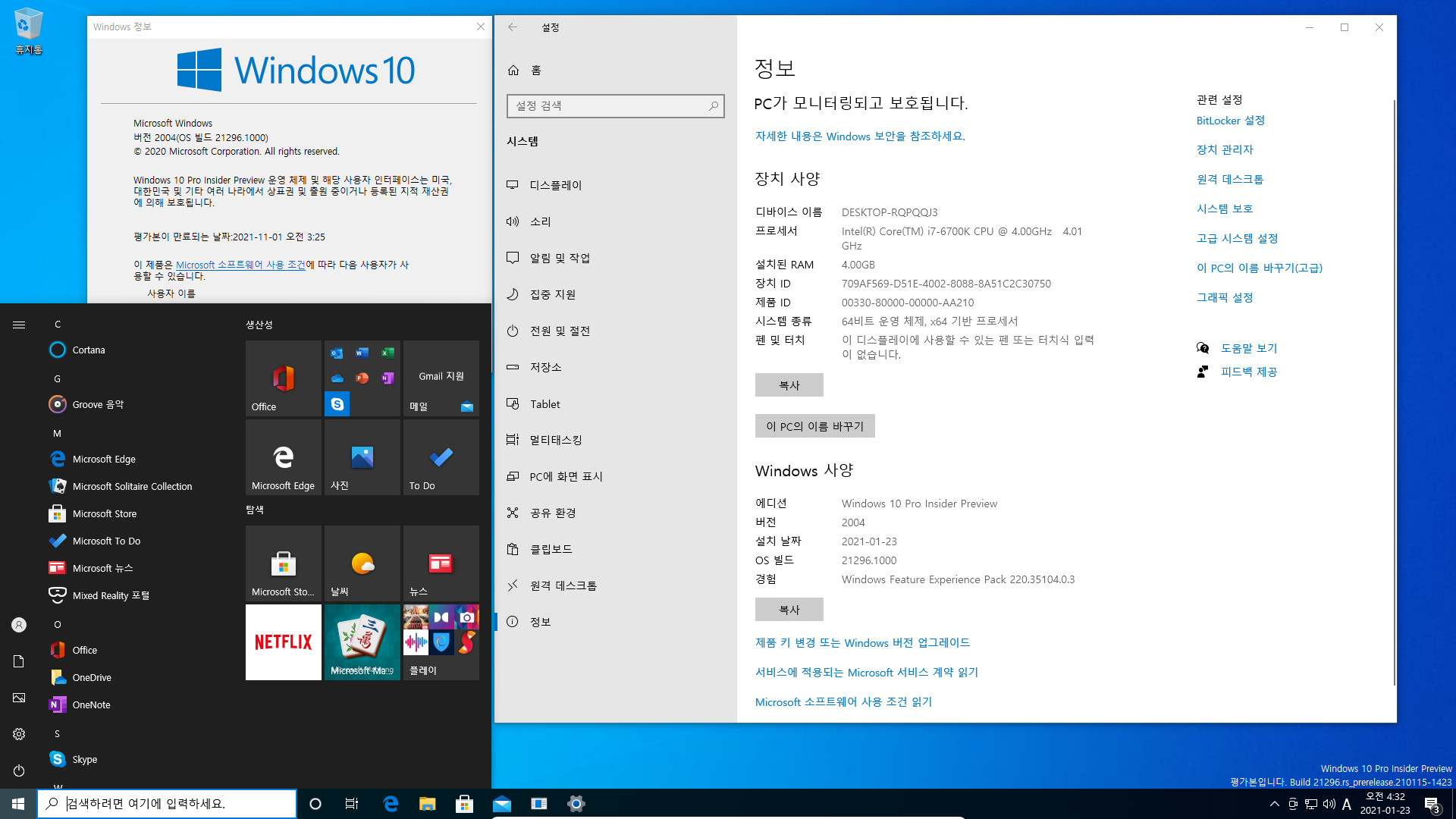Open the 뉴스 news tile
The height and width of the screenshot is (819, 1456).
click(x=441, y=563)
